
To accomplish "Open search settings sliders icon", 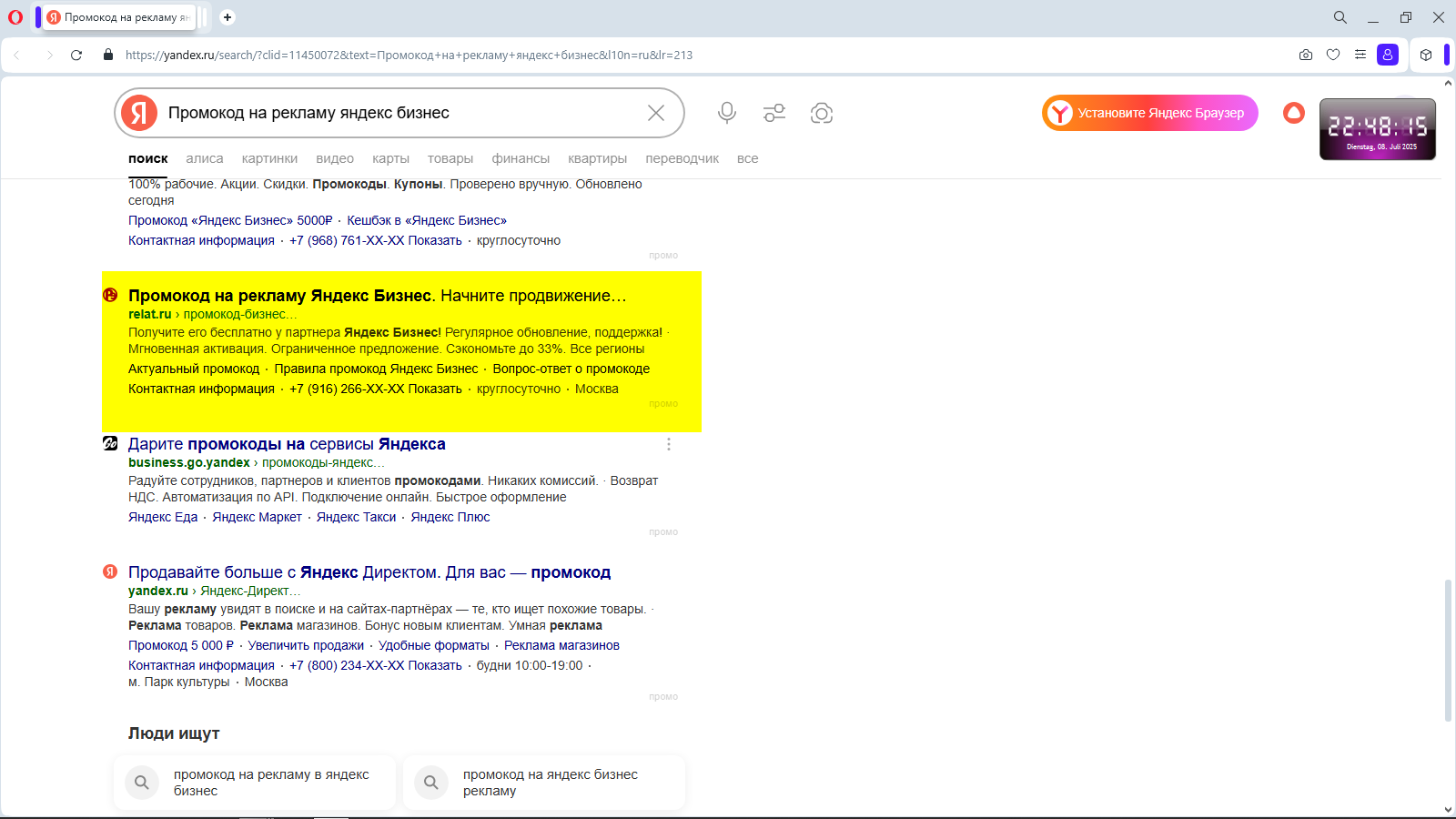I will [774, 113].
